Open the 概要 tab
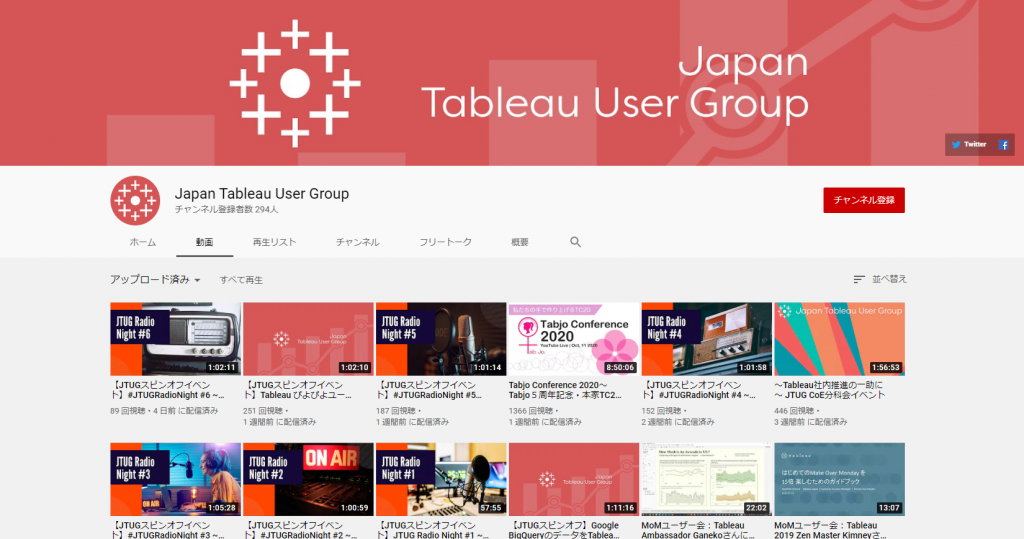This screenshot has width=1024, height=539. pyautogui.click(x=520, y=242)
